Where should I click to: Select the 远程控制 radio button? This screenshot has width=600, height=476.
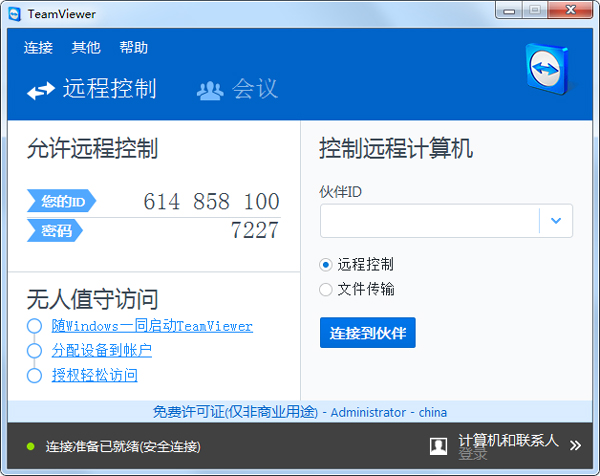tap(325, 265)
